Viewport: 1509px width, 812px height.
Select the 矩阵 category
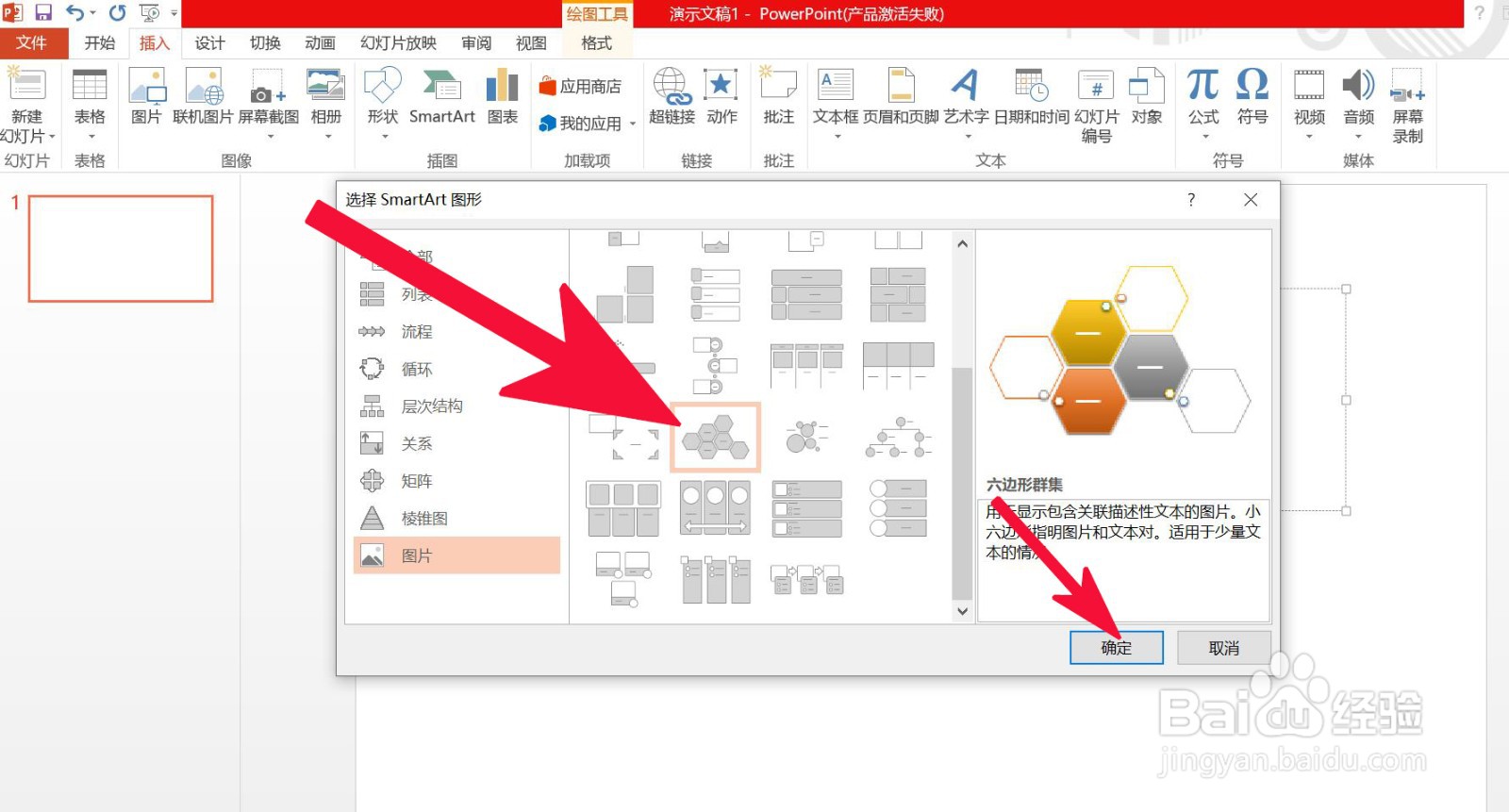tap(456, 481)
